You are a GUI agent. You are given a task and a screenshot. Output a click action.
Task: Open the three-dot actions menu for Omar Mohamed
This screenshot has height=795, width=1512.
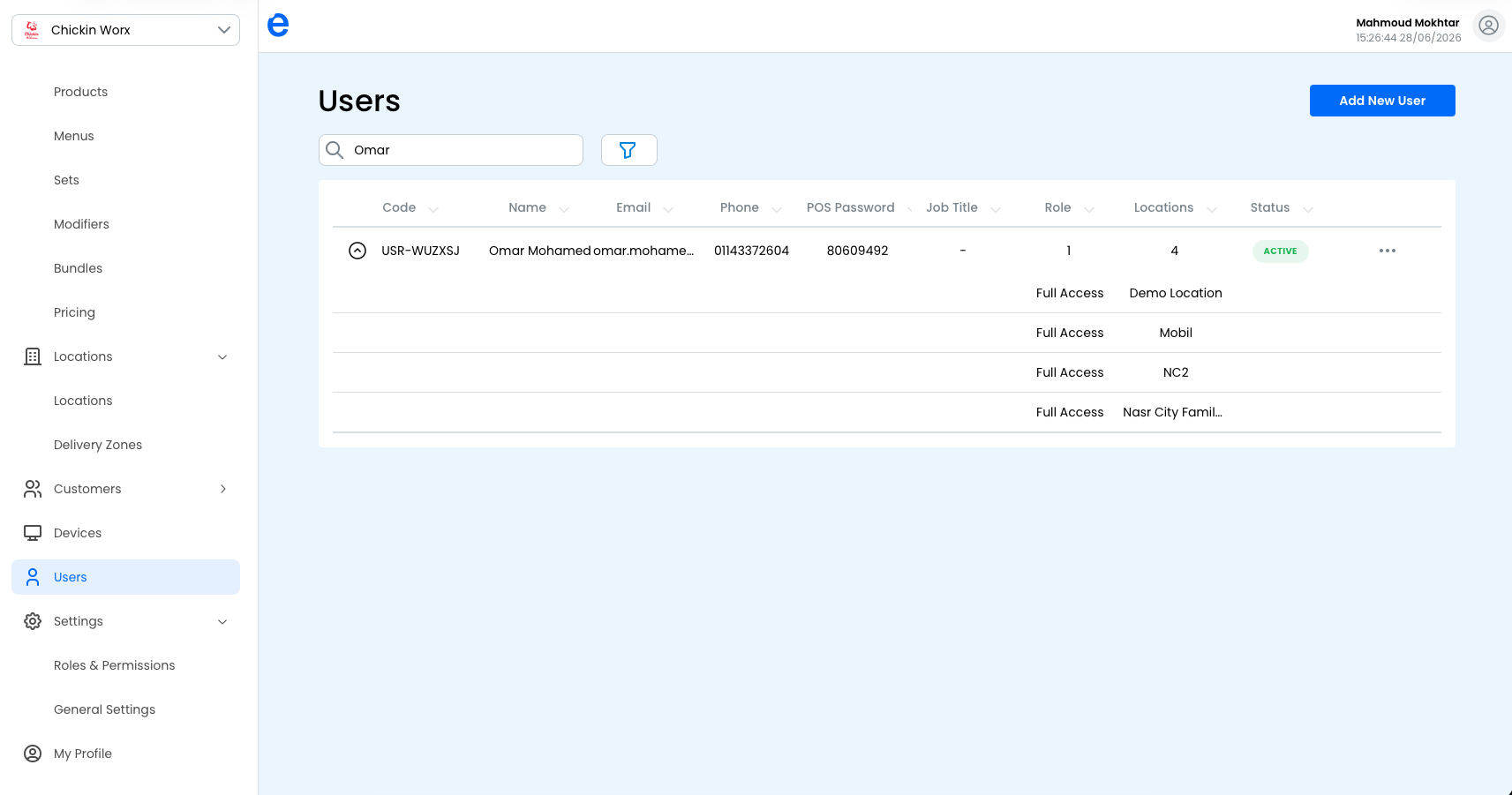pos(1388,251)
